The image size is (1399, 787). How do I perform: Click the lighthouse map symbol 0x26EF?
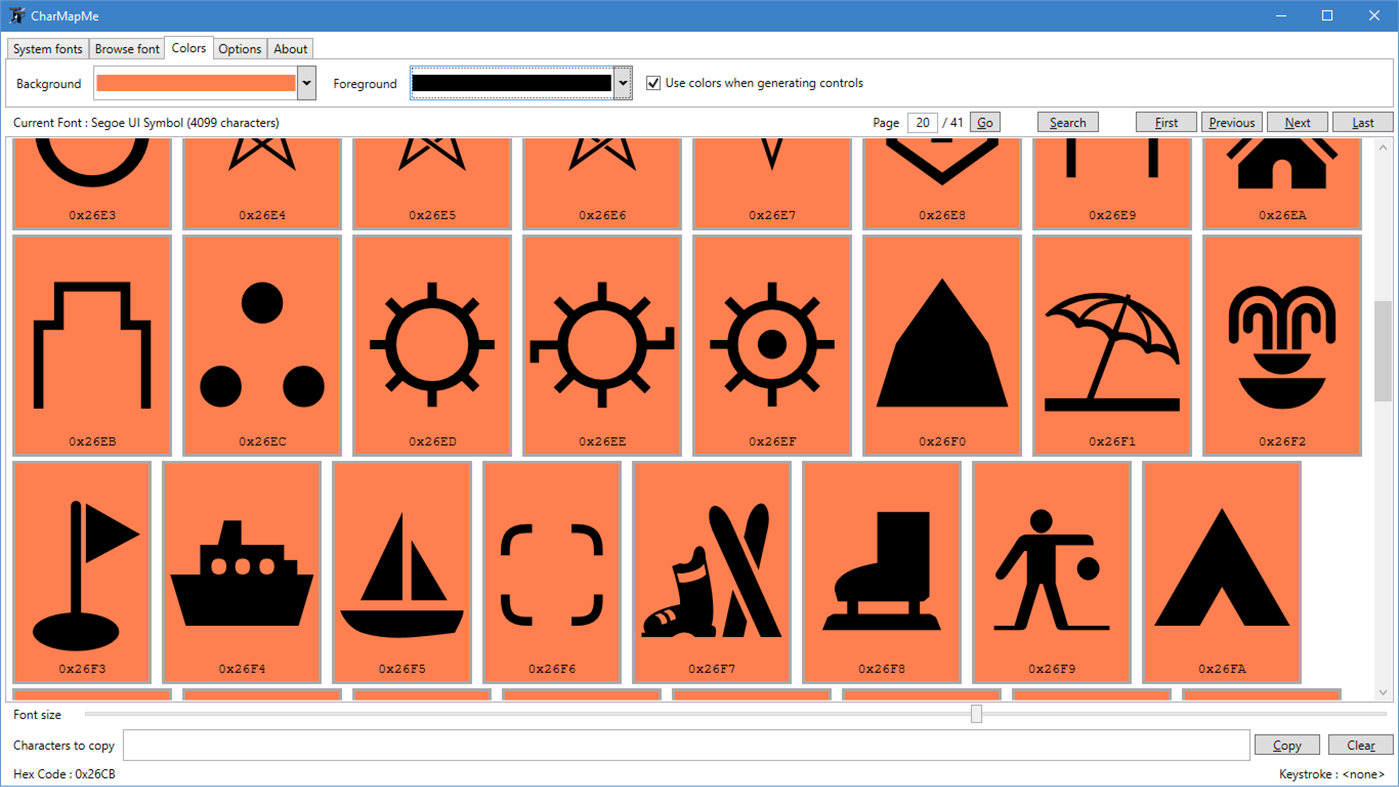tap(772, 345)
